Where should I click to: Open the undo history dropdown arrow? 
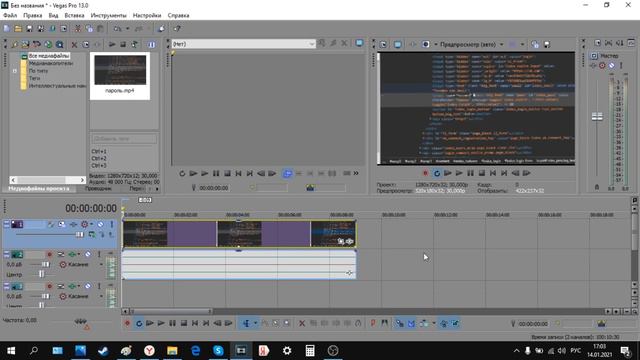point(127,29)
